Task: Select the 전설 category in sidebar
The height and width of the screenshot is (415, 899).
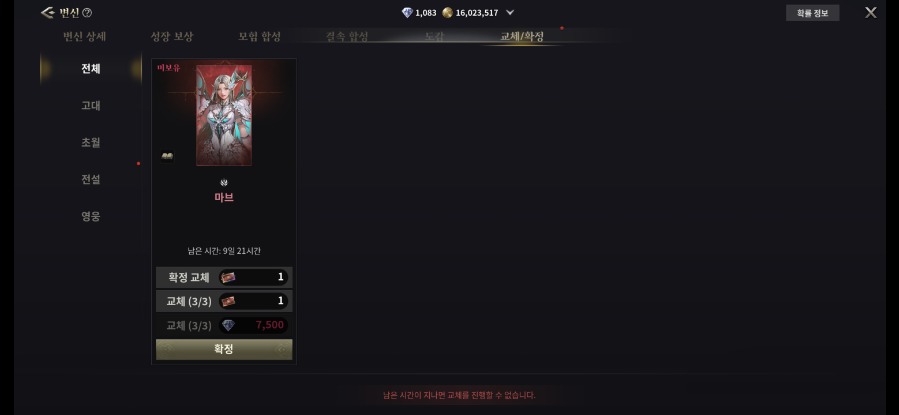Action: pos(91,179)
